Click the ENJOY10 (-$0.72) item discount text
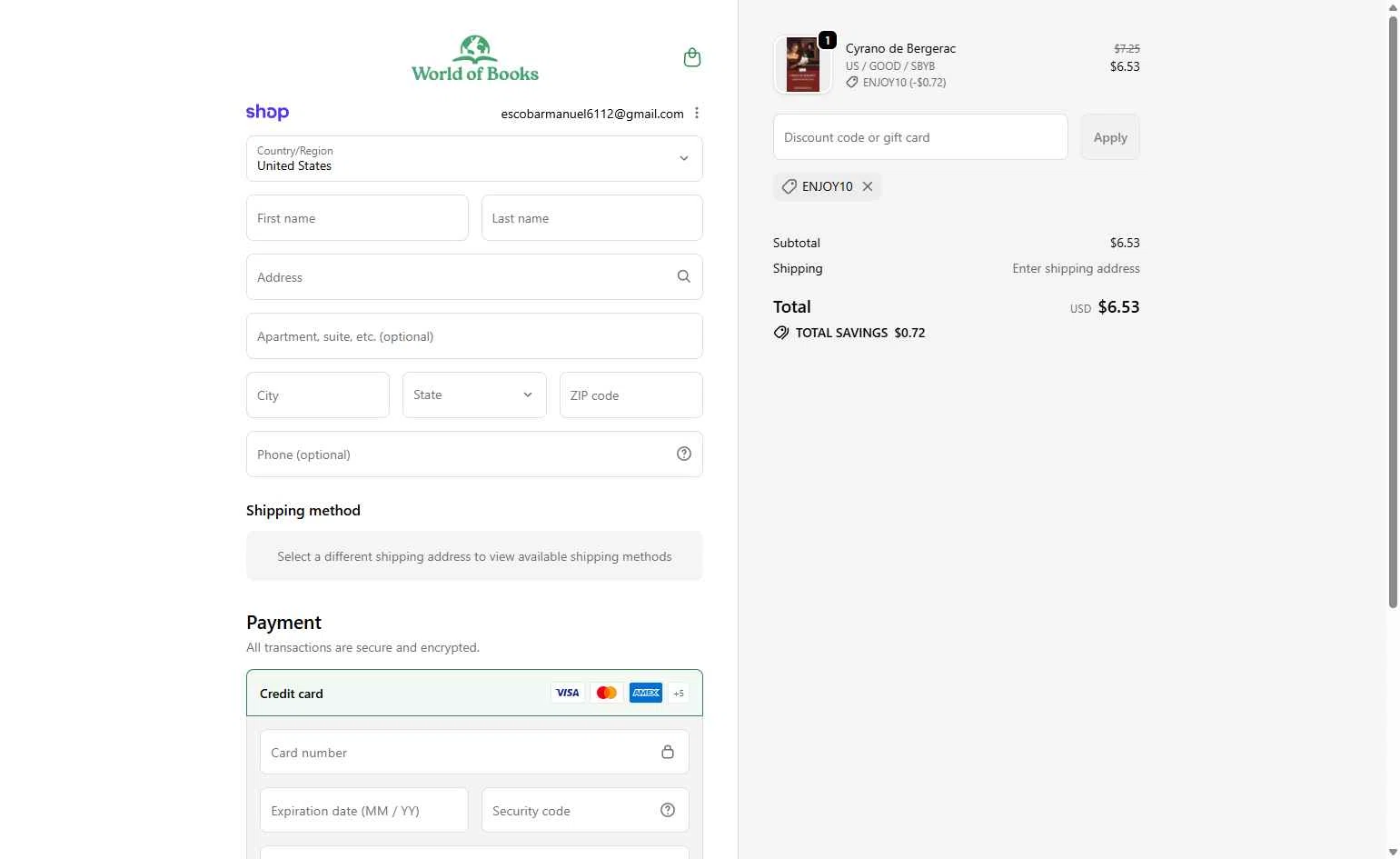The width and height of the screenshot is (1400, 859). pos(904,82)
